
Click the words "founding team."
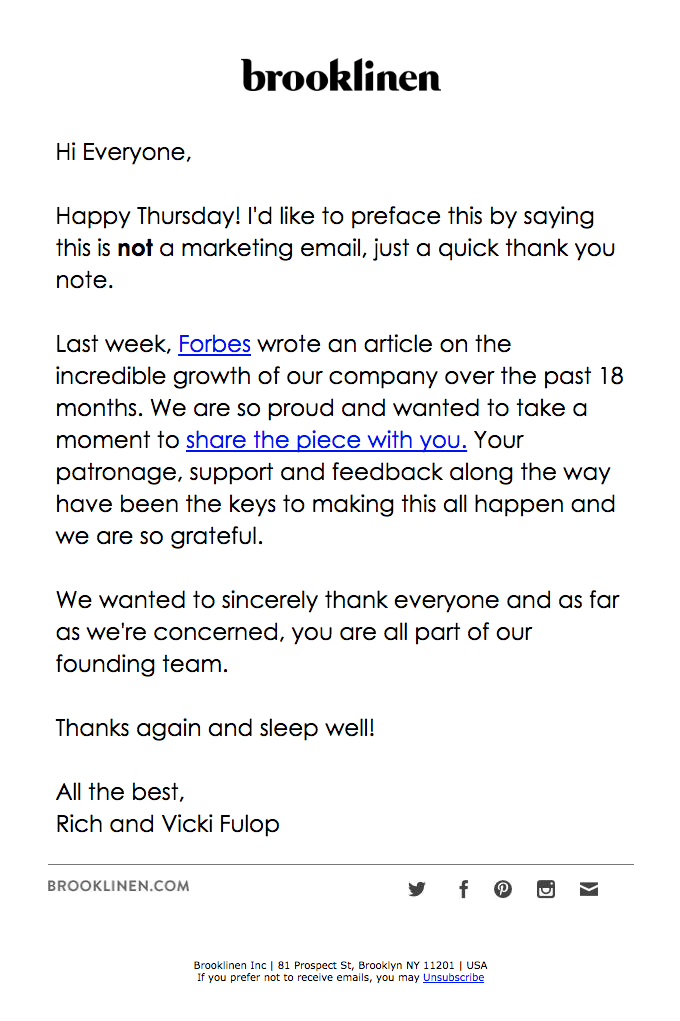pyautogui.click(x=142, y=664)
